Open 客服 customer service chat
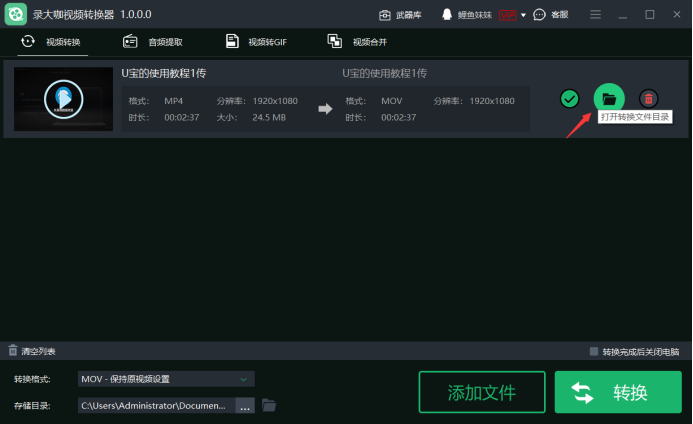 coord(551,15)
